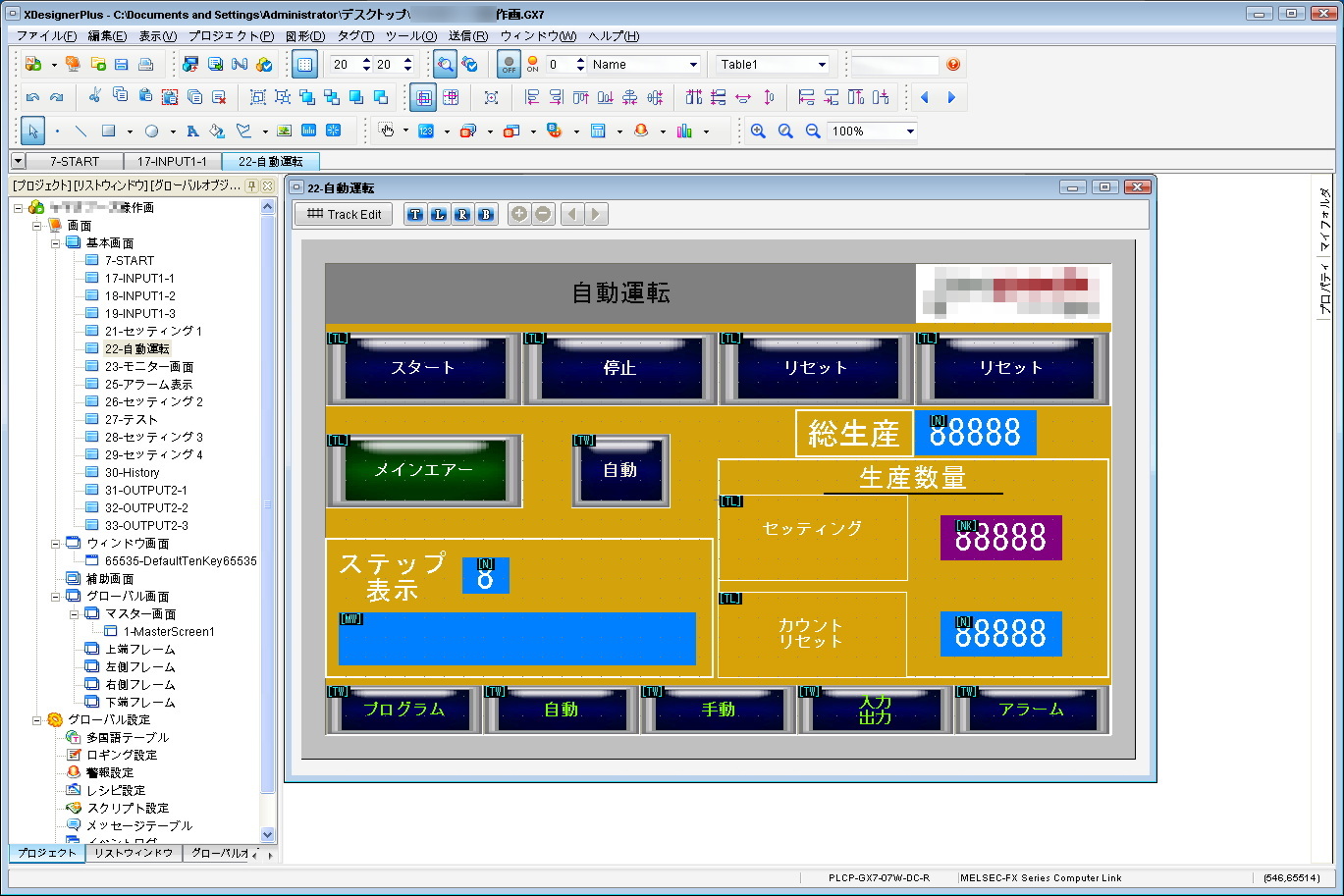Image resolution: width=1344 pixels, height=896 pixels.
Task: Click the Track Edit button
Action: pos(344,214)
